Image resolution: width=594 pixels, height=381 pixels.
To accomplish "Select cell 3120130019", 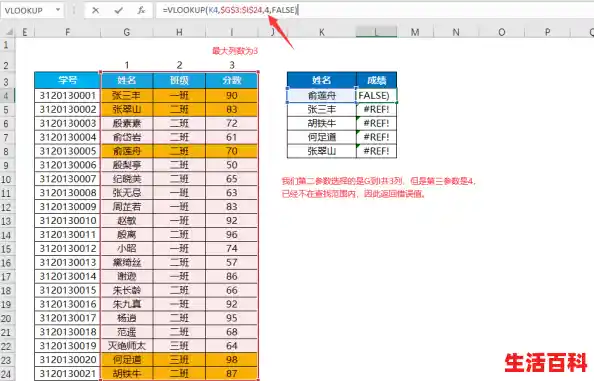I will 67,346.
